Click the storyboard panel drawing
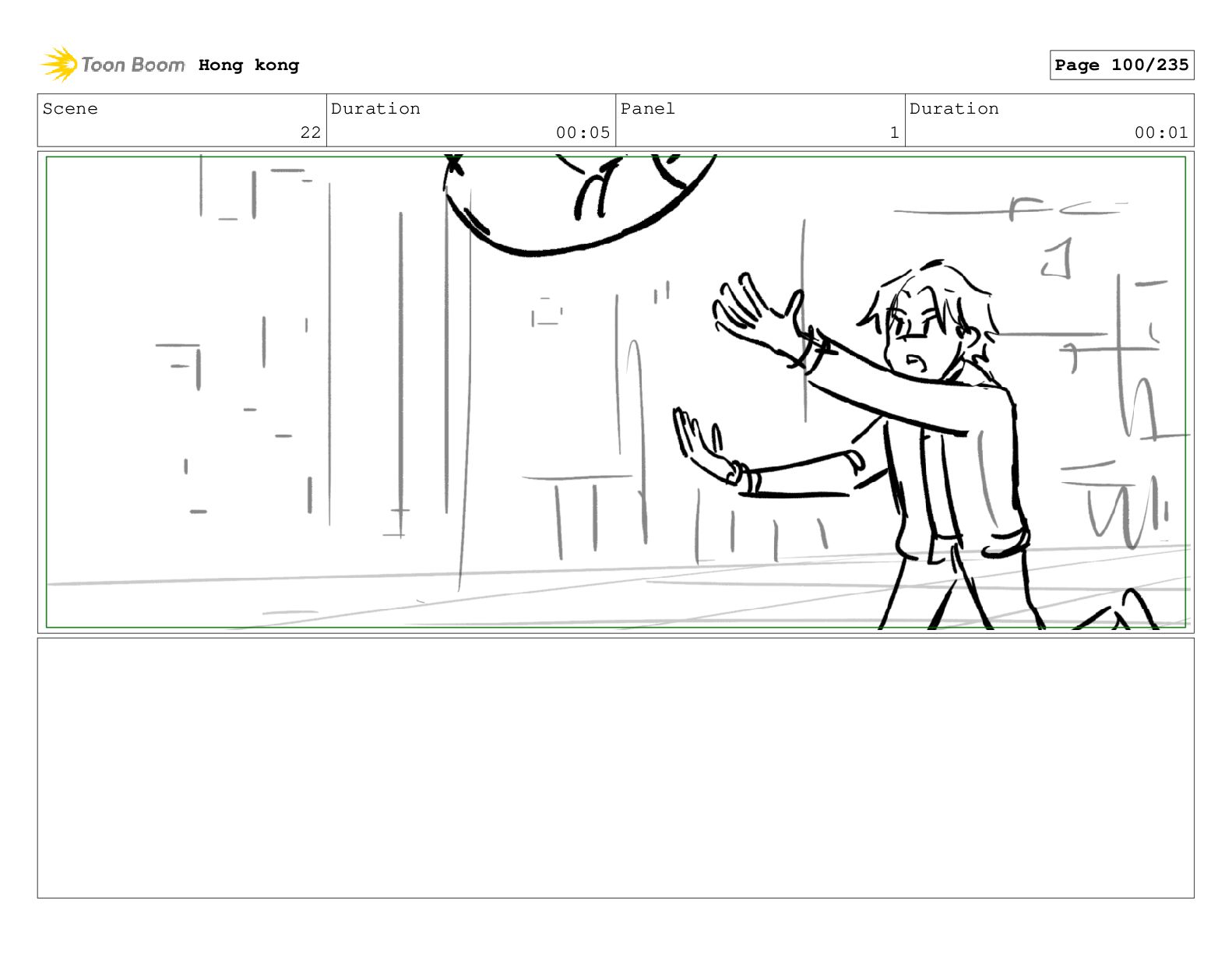The width and height of the screenshot is (1232, 954). (x=615, y=392)
